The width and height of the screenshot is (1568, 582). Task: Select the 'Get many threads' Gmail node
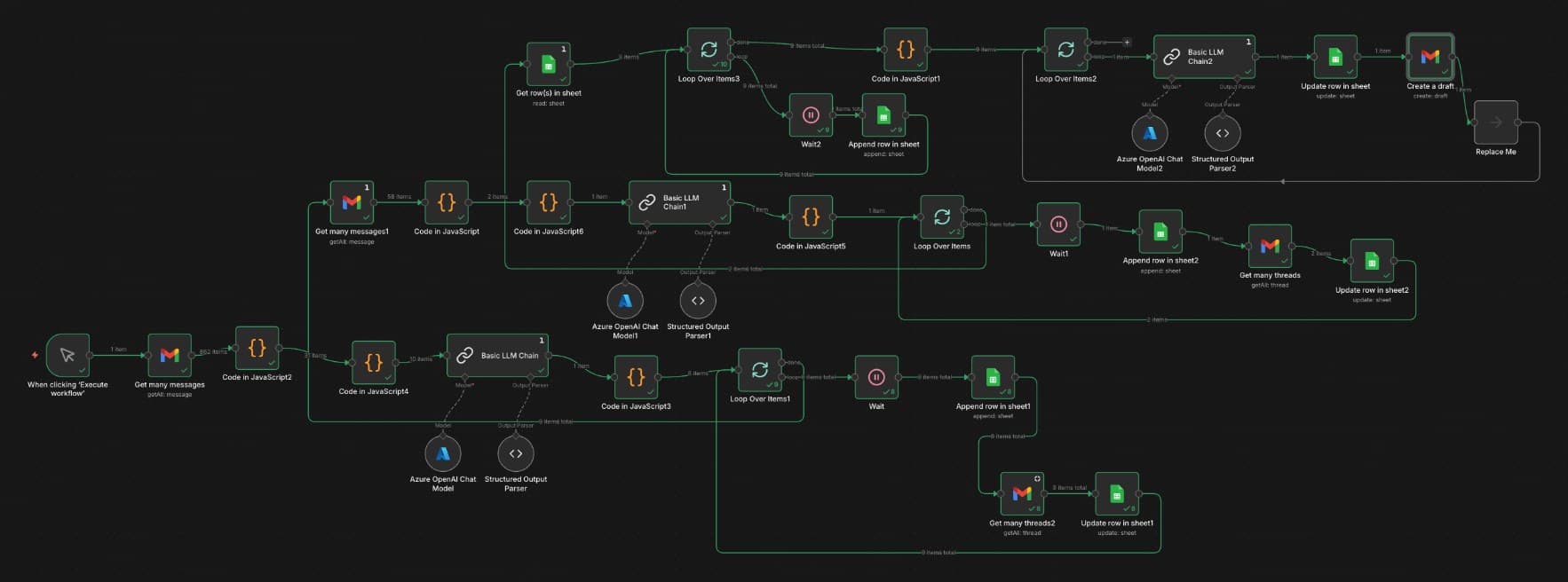tap(1270, 247)
